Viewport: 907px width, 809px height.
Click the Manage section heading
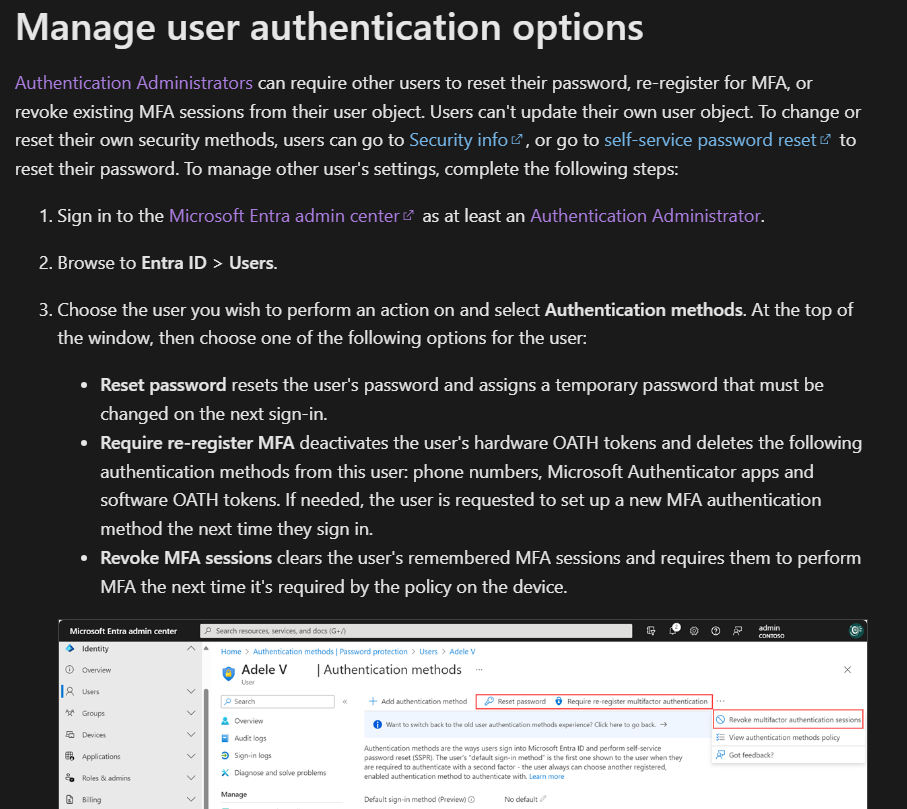tap(234, 795)
